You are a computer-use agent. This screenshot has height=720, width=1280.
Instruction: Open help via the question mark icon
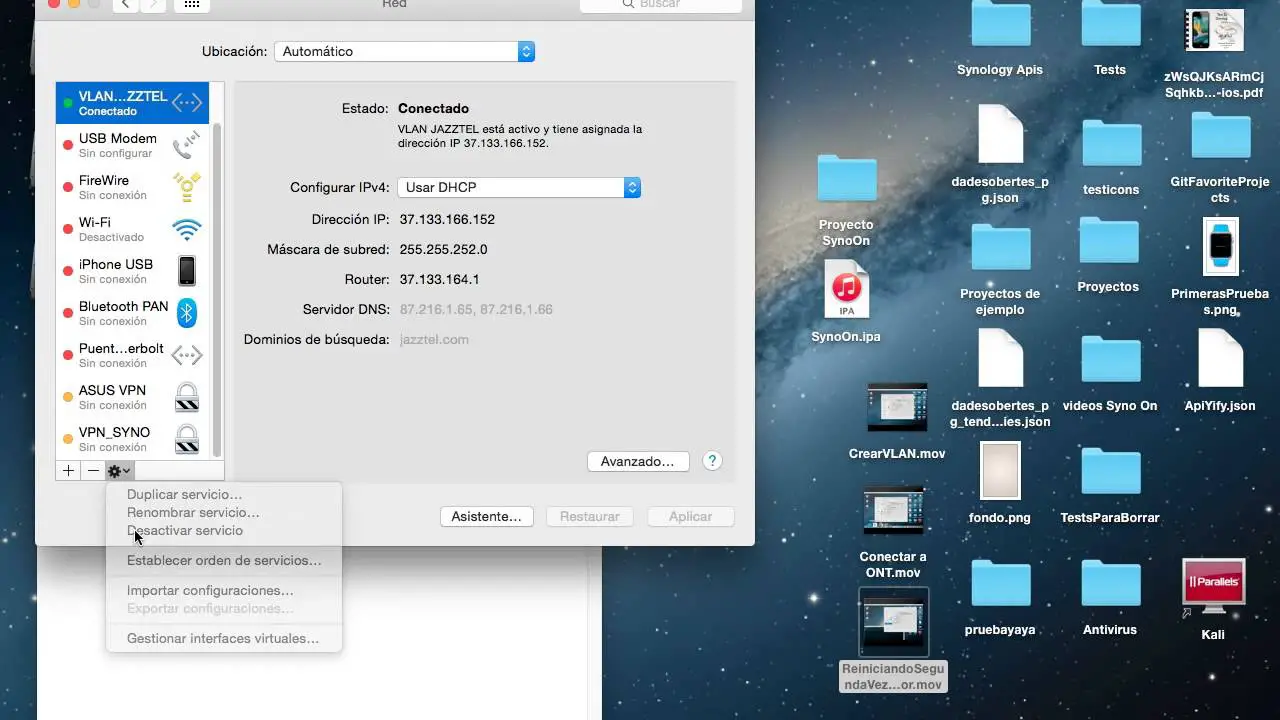(712, 461)
